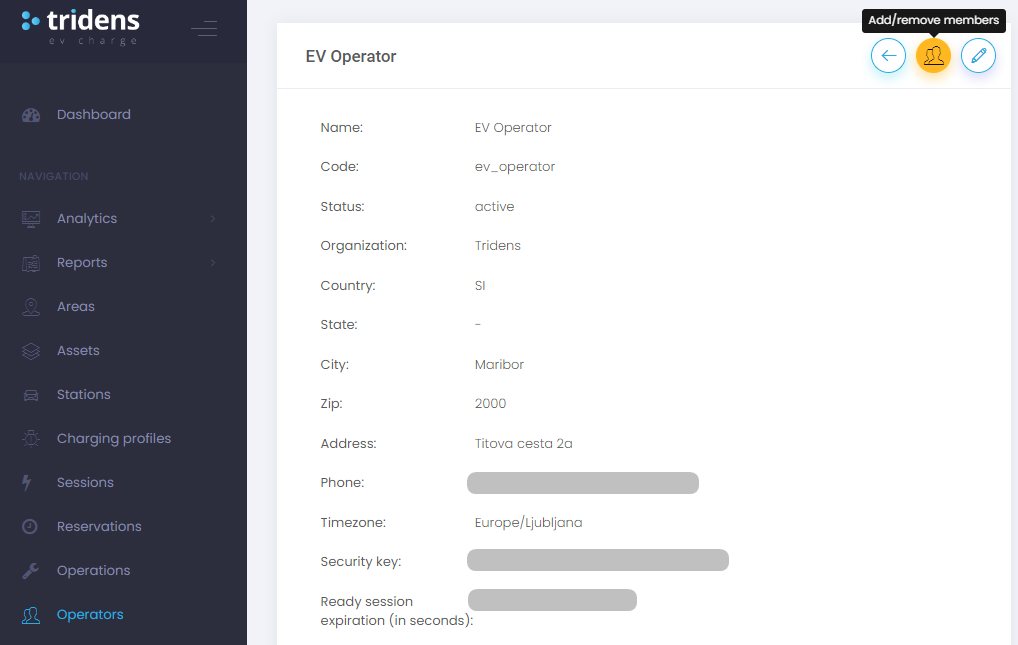The height and width of the screenshot is (645, 1018).
Task: Click the highlighted Add/remove members button
Action: click(x=933, y=55)
